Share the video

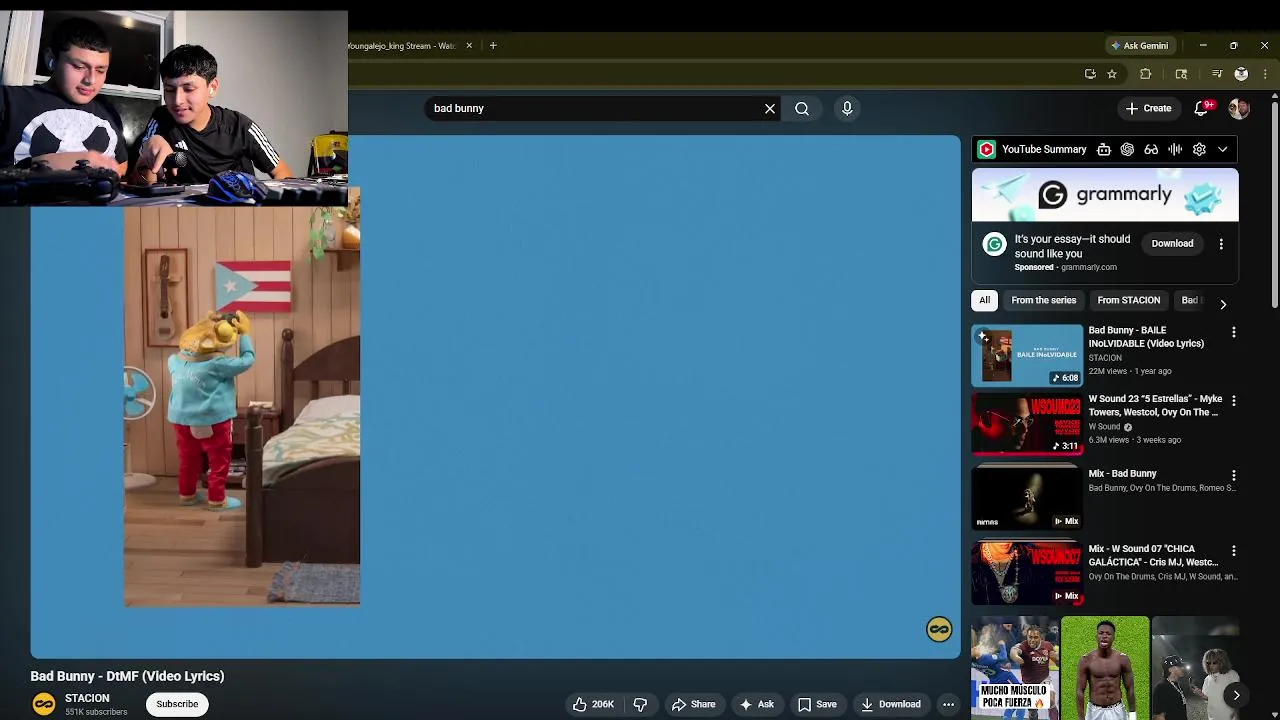point(693,704)
